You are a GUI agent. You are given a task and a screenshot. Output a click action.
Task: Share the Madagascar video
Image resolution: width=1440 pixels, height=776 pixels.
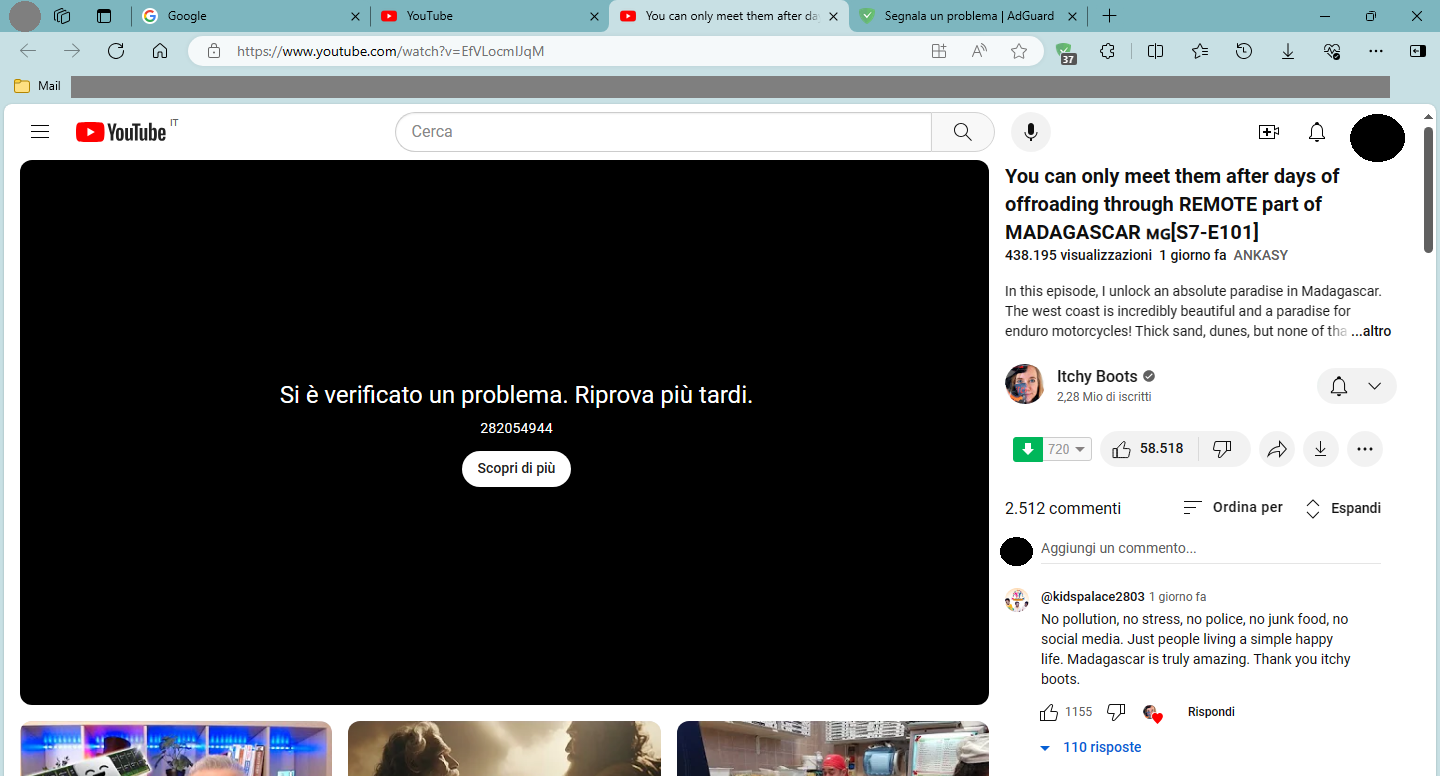(x=1276, y=448)
